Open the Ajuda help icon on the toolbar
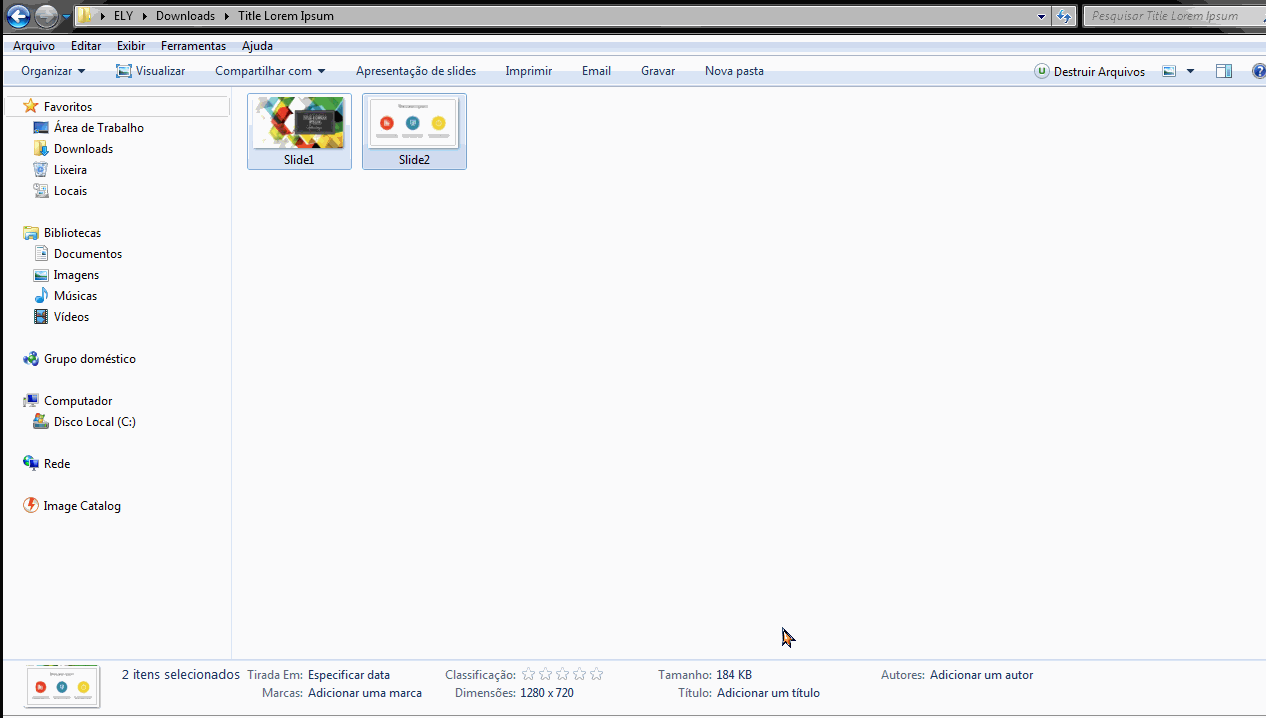This screenshot has width=1266, height=718. point(1259,71)
